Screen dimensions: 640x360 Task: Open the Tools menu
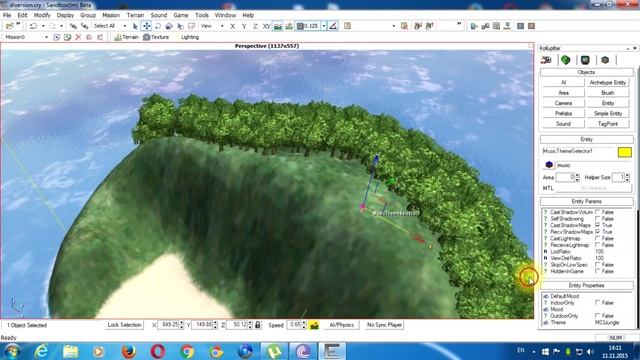pyautogui.click(x=202, y=15)
